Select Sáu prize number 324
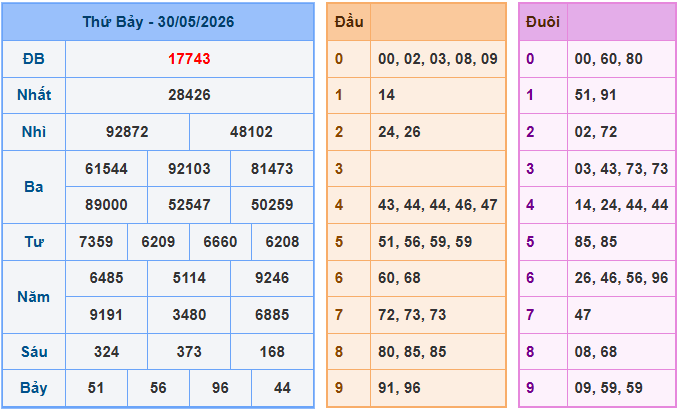The width and height of the screenshot is (678, 411). 106,352
